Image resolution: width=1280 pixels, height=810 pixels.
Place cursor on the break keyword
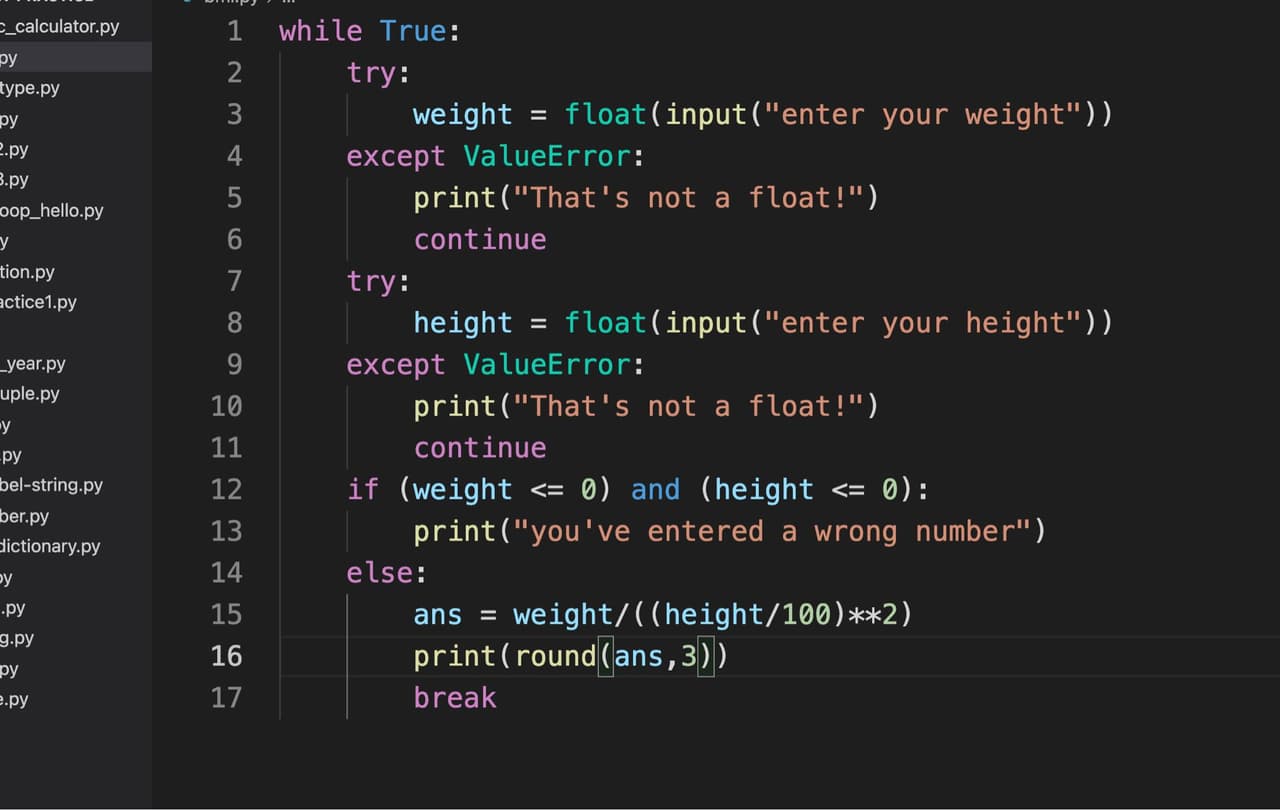click(455, 697)
